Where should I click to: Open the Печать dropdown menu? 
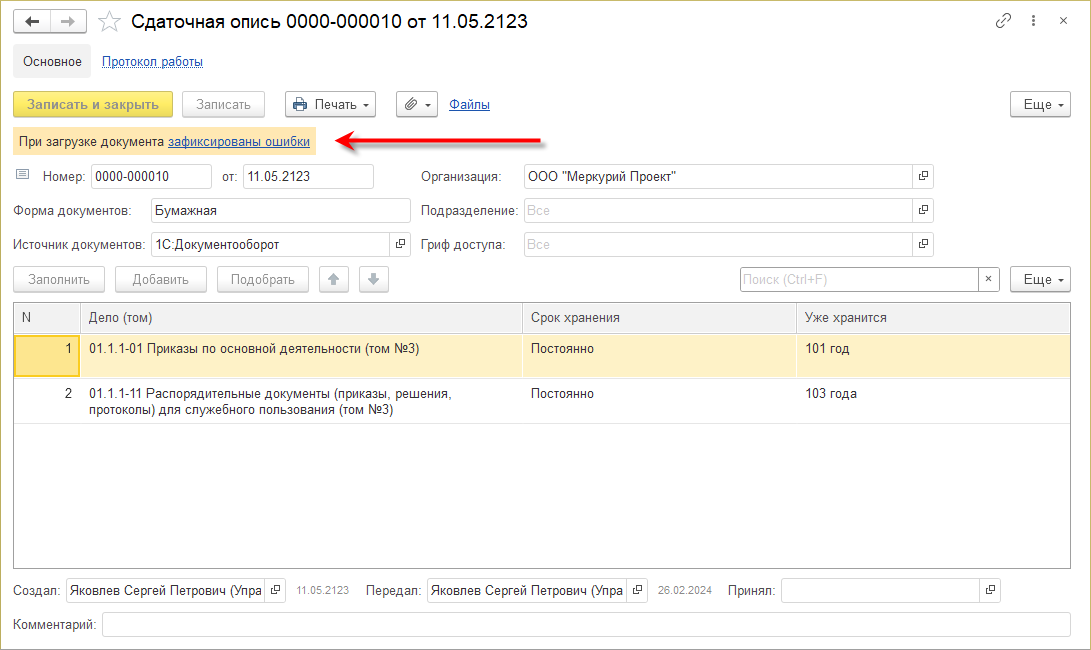[331, 104]
